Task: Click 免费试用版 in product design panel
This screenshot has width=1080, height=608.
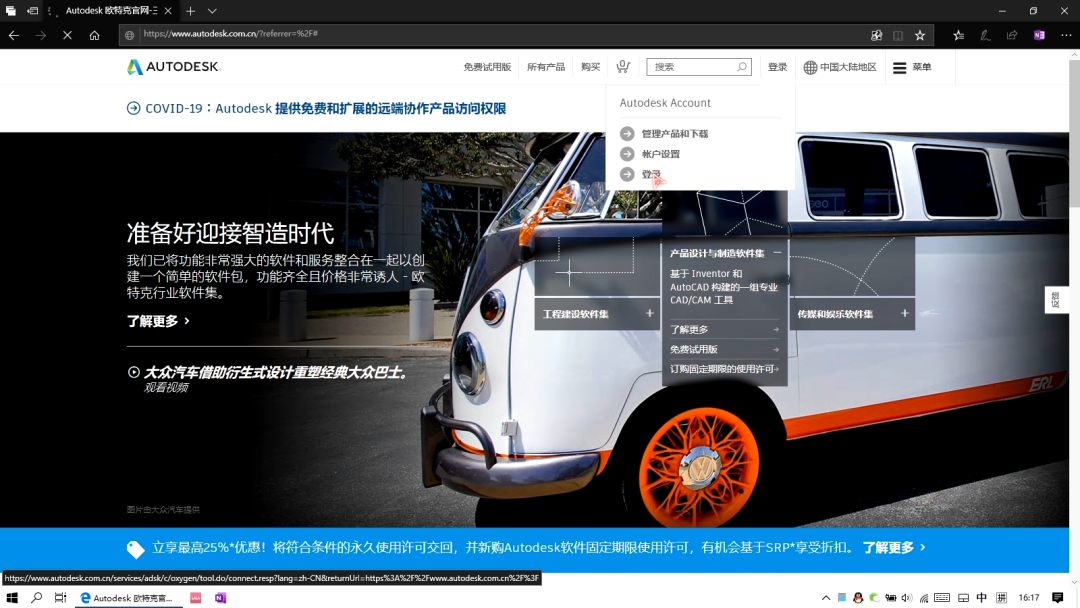Action: (724, 349)
